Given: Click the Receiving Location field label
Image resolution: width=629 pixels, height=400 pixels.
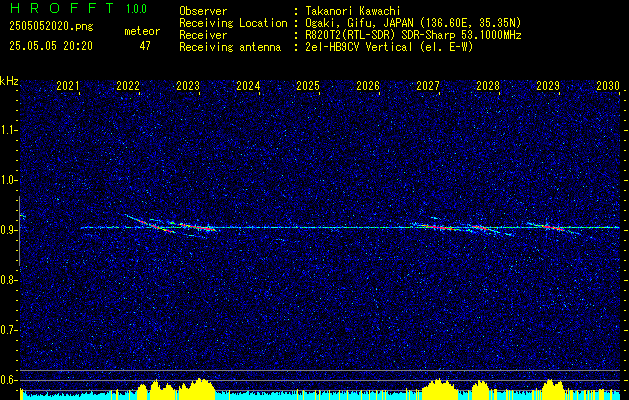Looking at the screenshot, I should [x=233, y=23].
